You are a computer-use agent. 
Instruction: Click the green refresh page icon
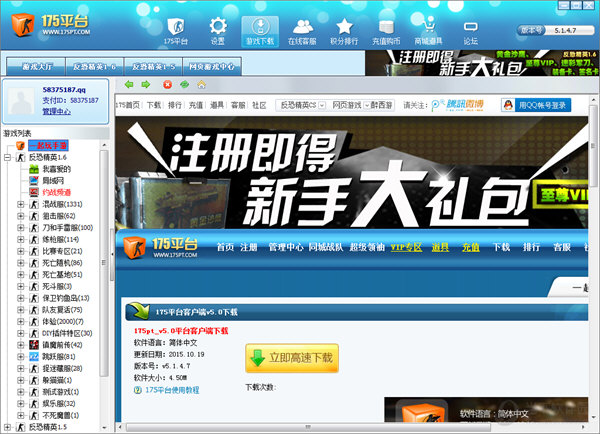184,84
